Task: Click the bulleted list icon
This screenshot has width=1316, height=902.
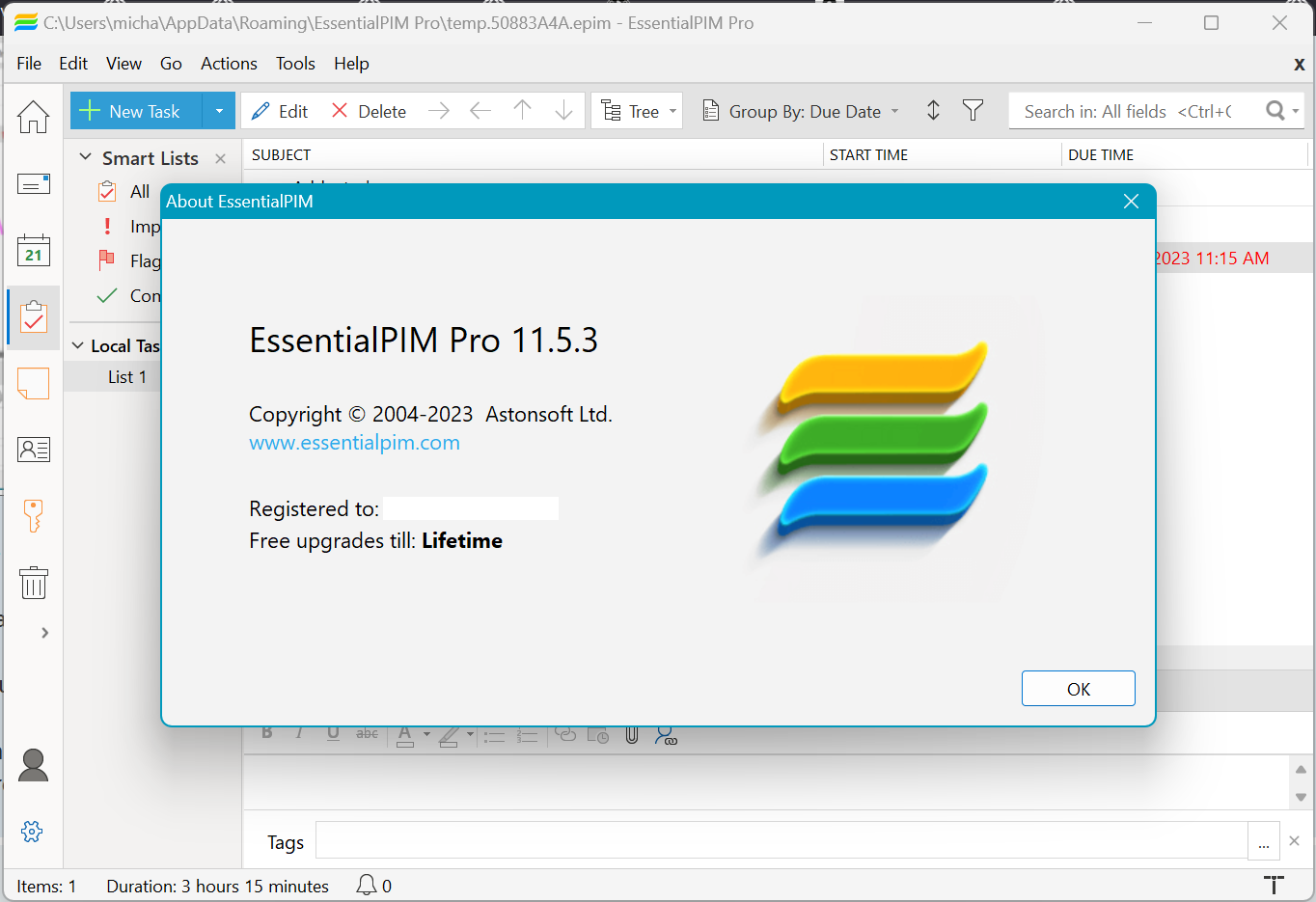Action: pos(494,736)
